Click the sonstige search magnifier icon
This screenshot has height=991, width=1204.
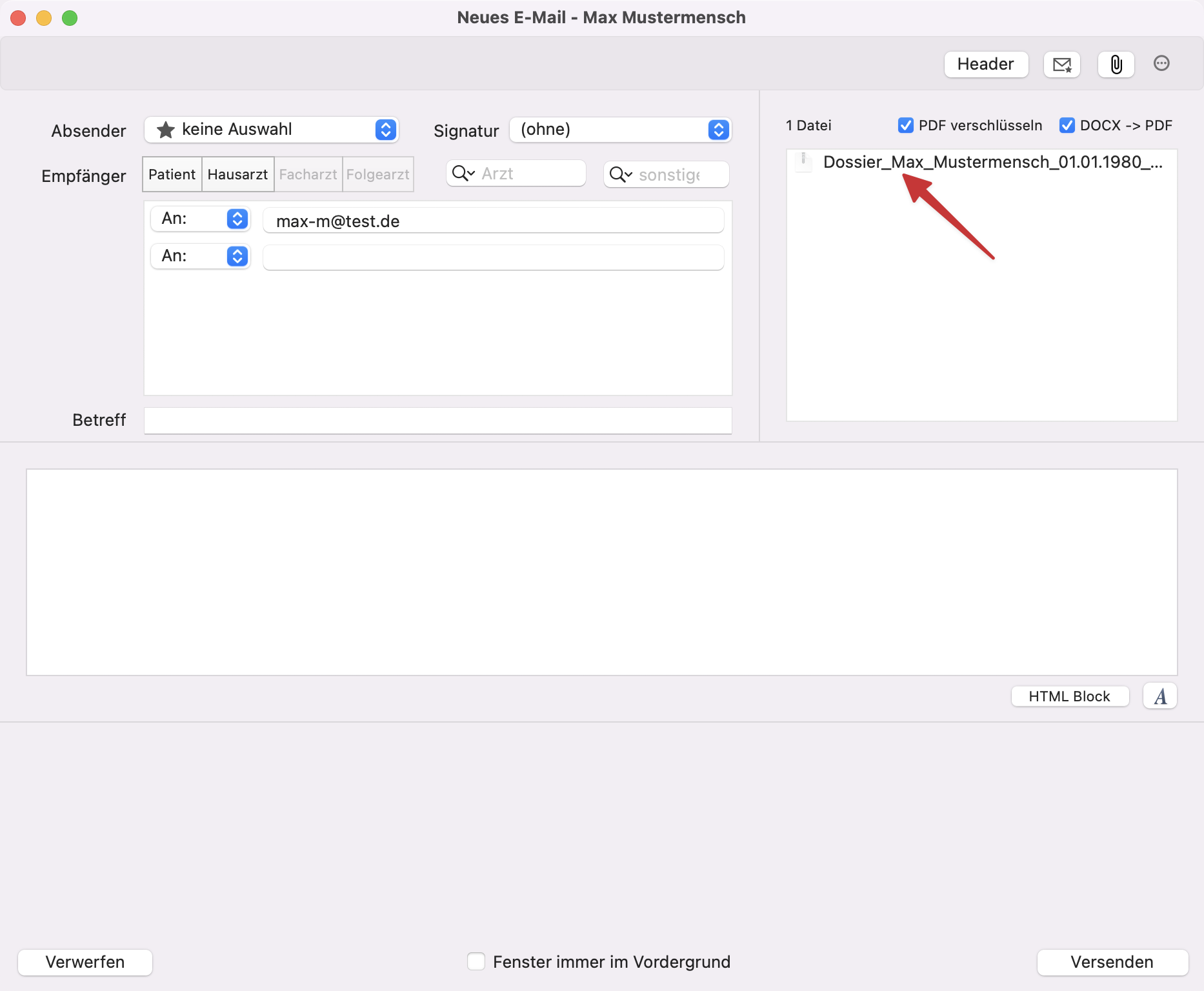coord(621,175)
